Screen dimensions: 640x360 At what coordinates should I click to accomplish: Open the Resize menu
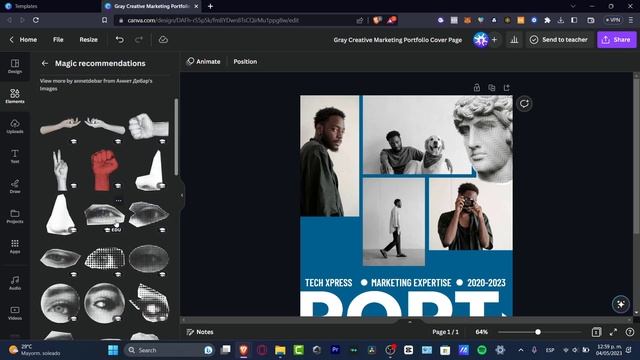coord(88,40)
